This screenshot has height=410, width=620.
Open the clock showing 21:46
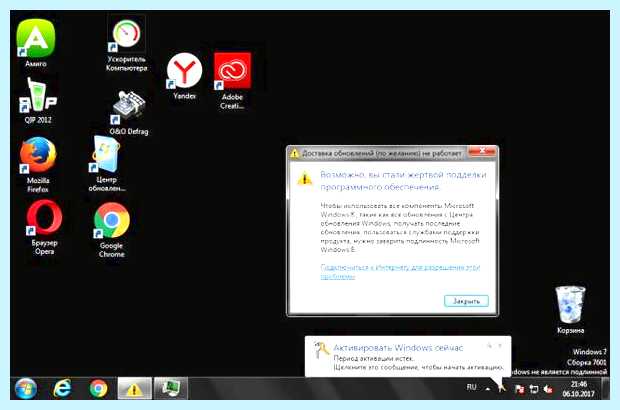[578, 389]
